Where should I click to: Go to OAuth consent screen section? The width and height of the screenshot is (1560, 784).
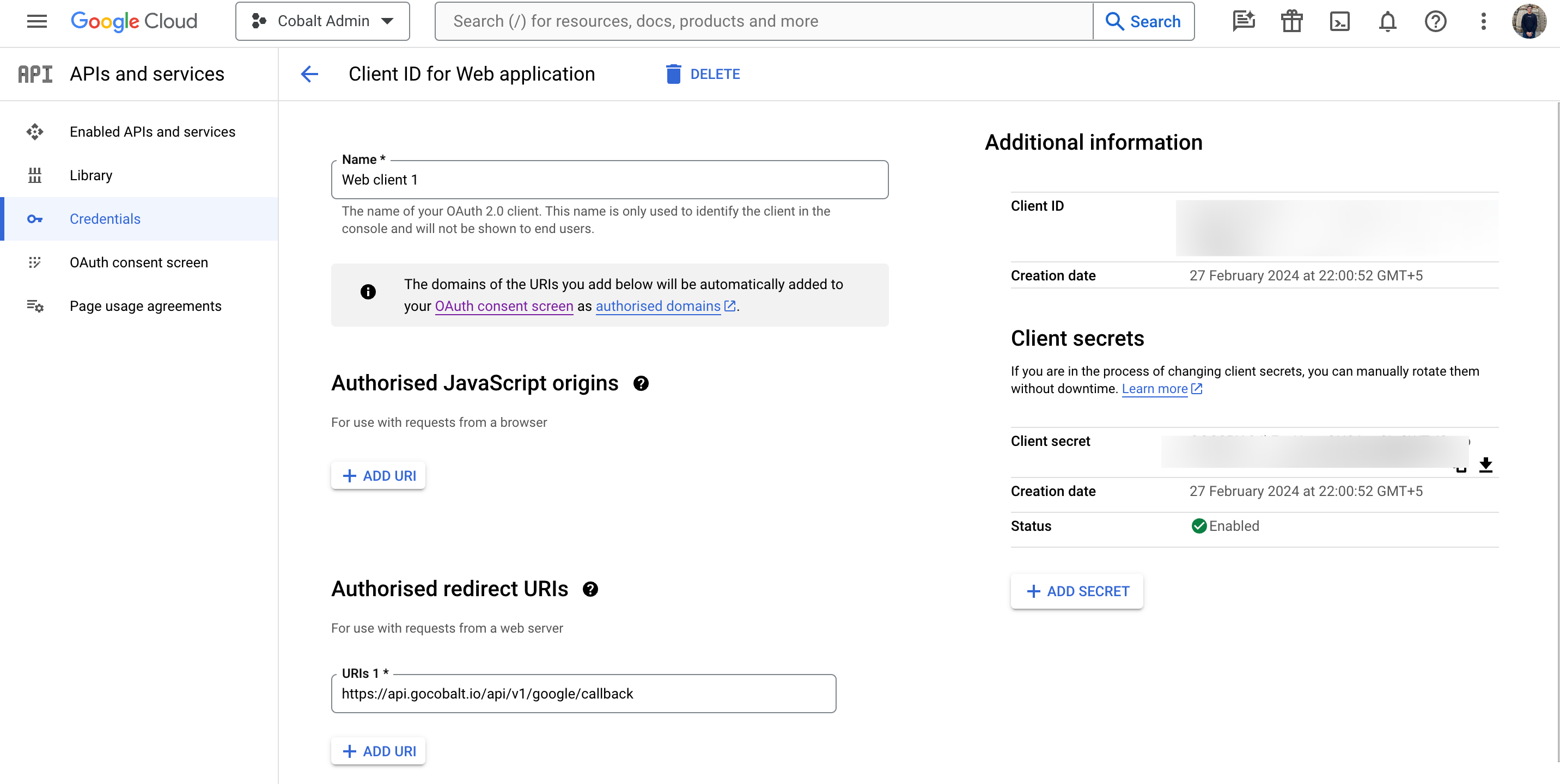pos(139,263)
